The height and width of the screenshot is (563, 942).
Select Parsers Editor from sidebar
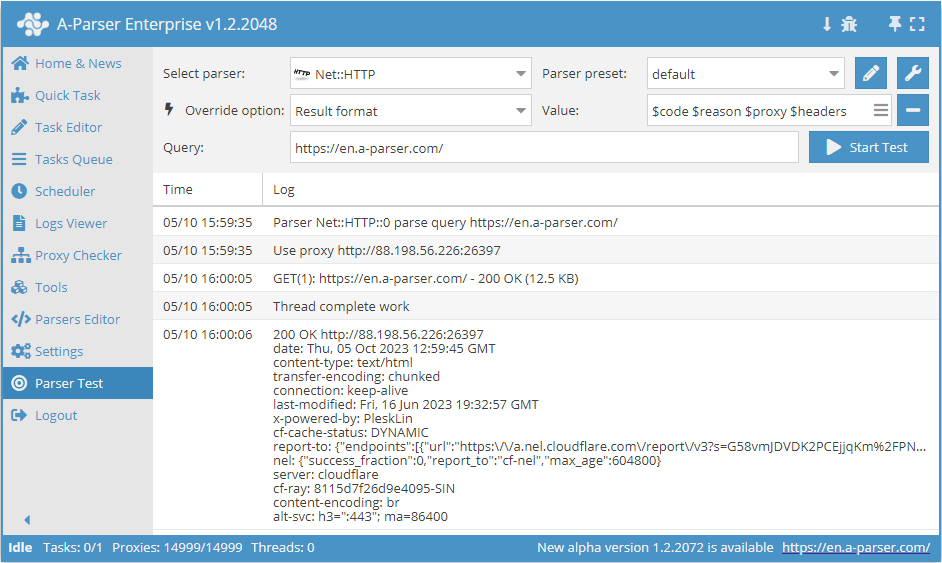(77, 319)
